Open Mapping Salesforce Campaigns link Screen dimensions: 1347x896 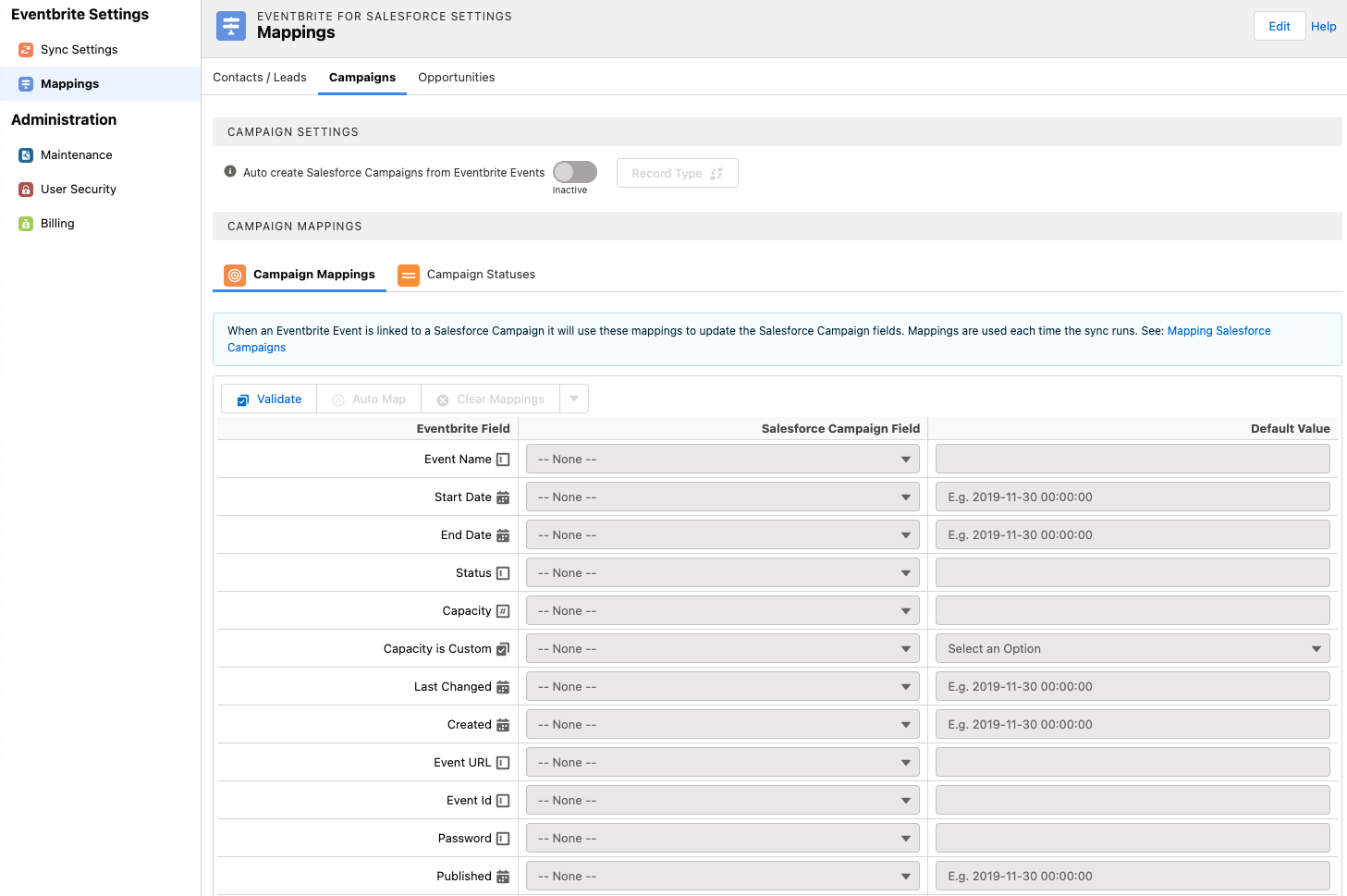(1218, 331)
